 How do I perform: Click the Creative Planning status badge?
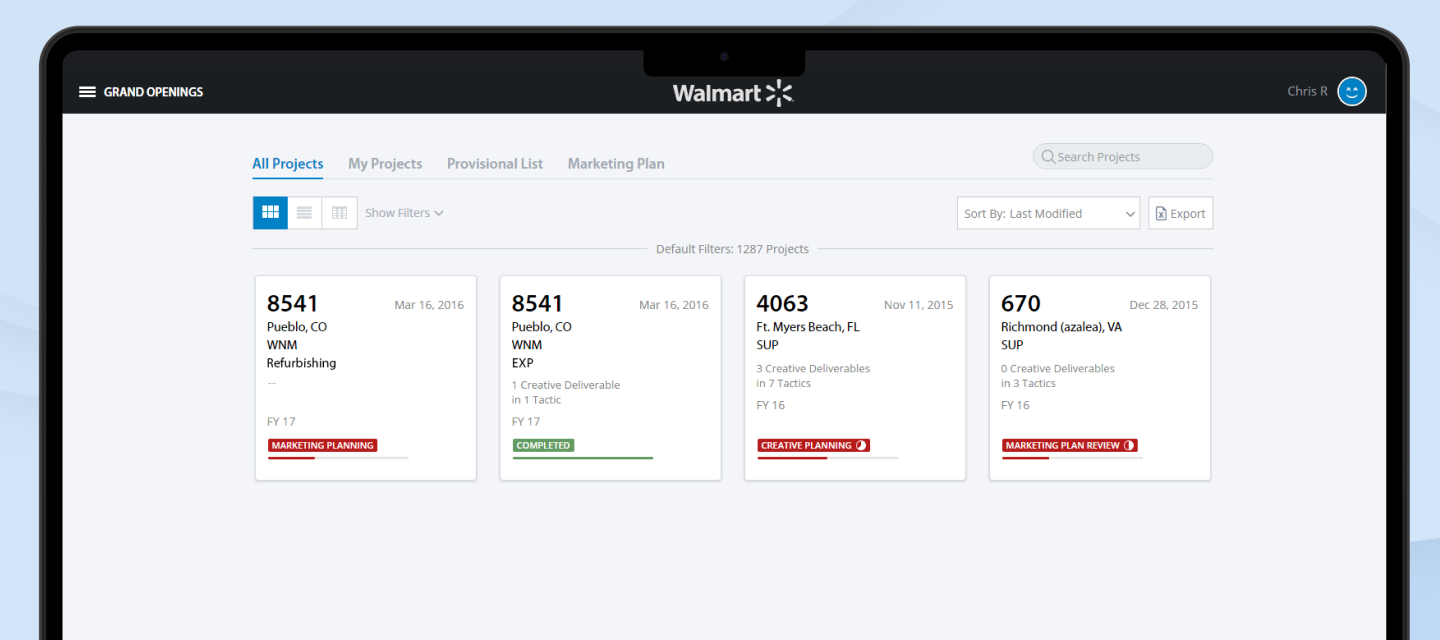(x=805, y=446)
